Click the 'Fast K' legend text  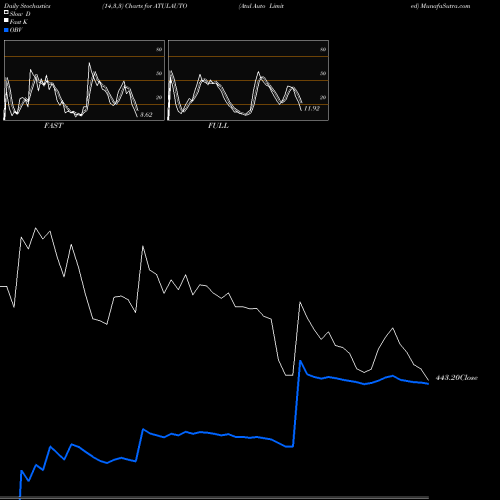(19, 22)
